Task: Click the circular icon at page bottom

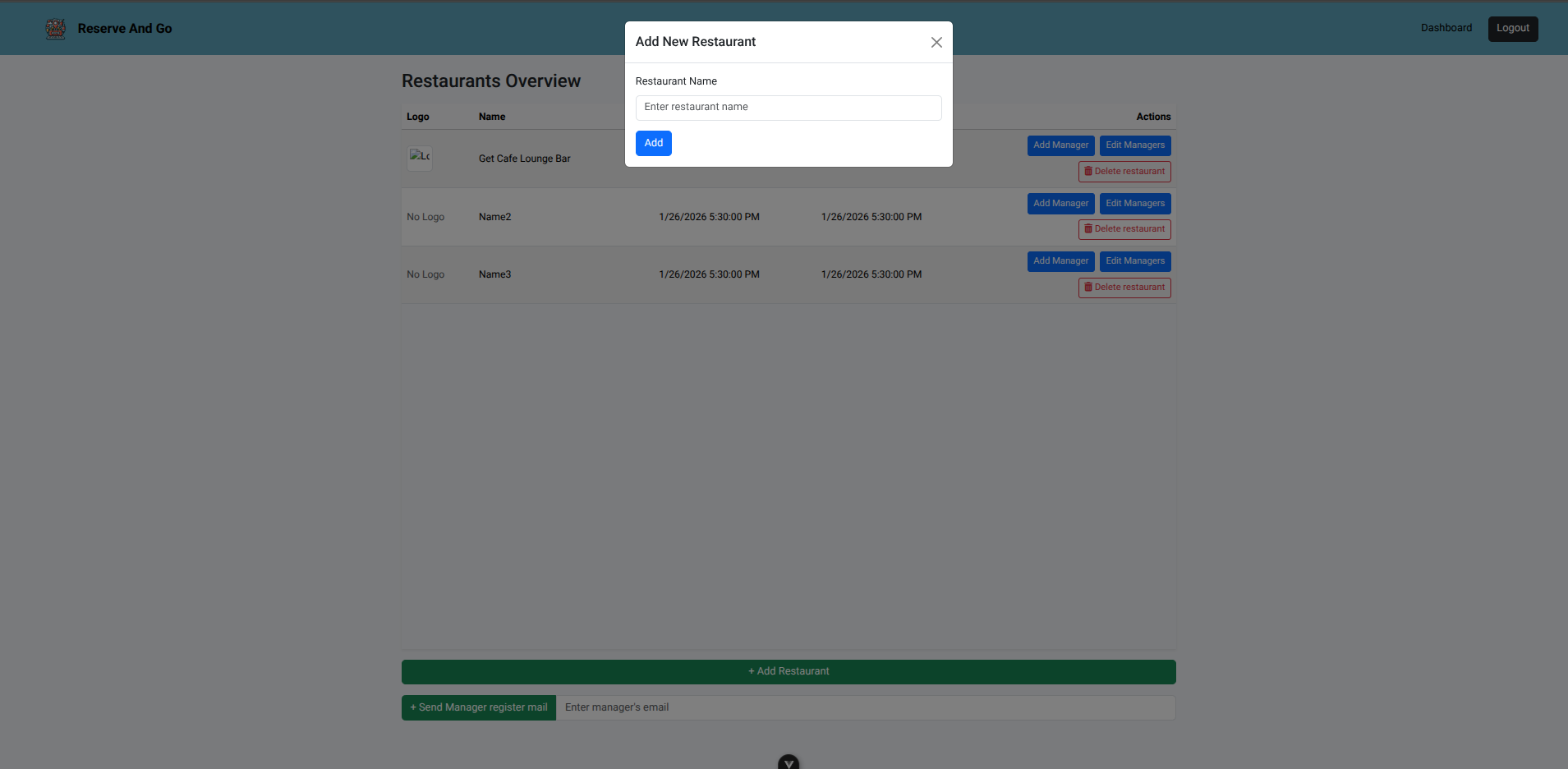Action: (788, 762)
